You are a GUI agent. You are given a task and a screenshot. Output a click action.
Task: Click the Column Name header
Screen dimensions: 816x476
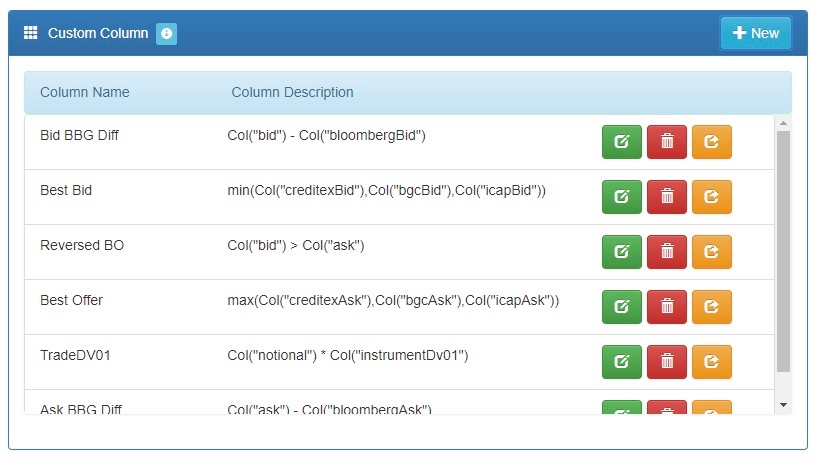coord(85,92)
